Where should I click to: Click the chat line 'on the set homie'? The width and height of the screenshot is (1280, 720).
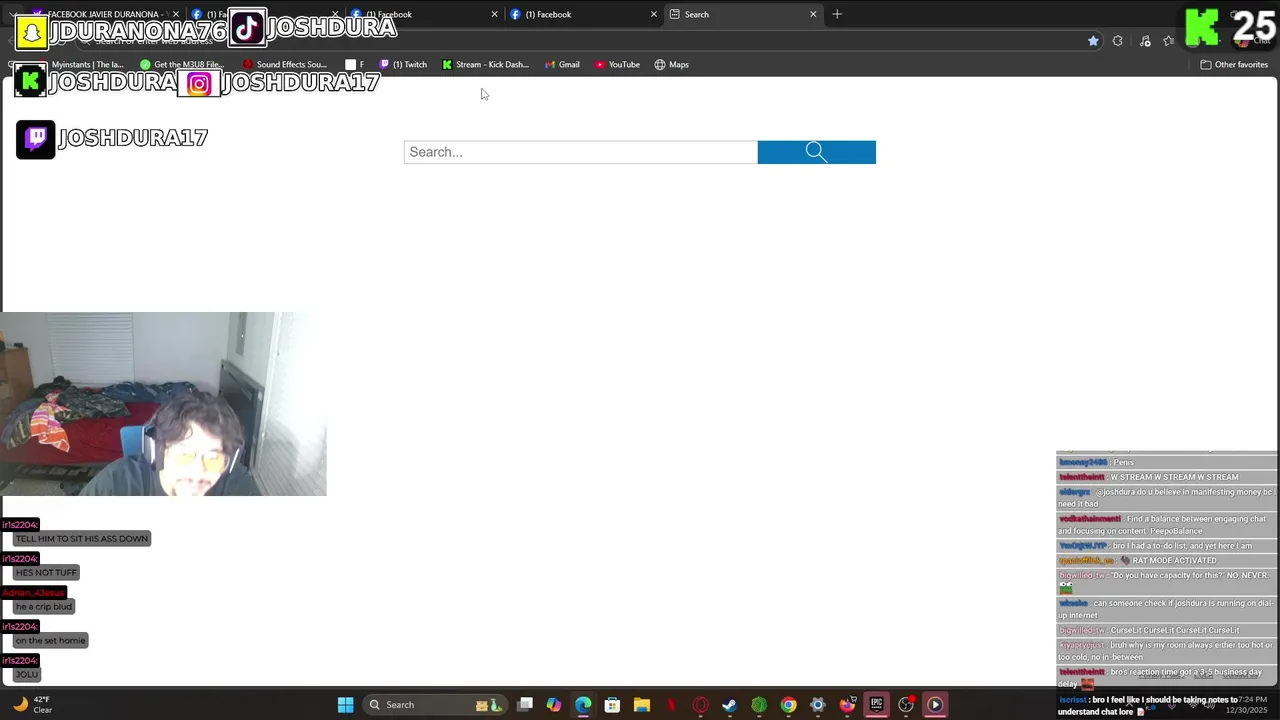(x=51, y=641)
